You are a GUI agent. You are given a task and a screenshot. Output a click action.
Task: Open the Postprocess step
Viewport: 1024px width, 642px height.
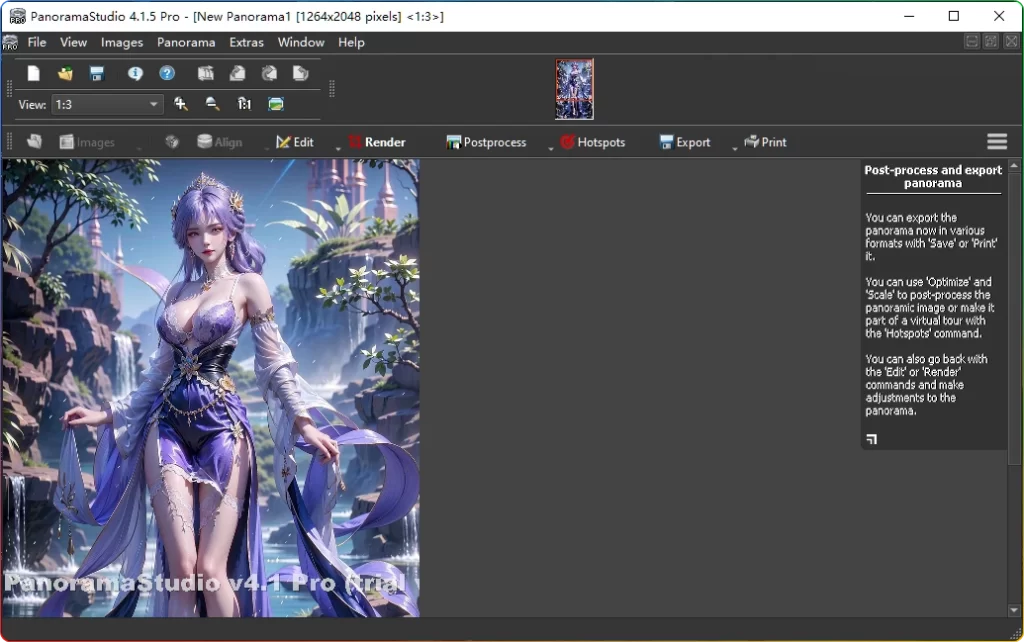(x=487, y=142)
